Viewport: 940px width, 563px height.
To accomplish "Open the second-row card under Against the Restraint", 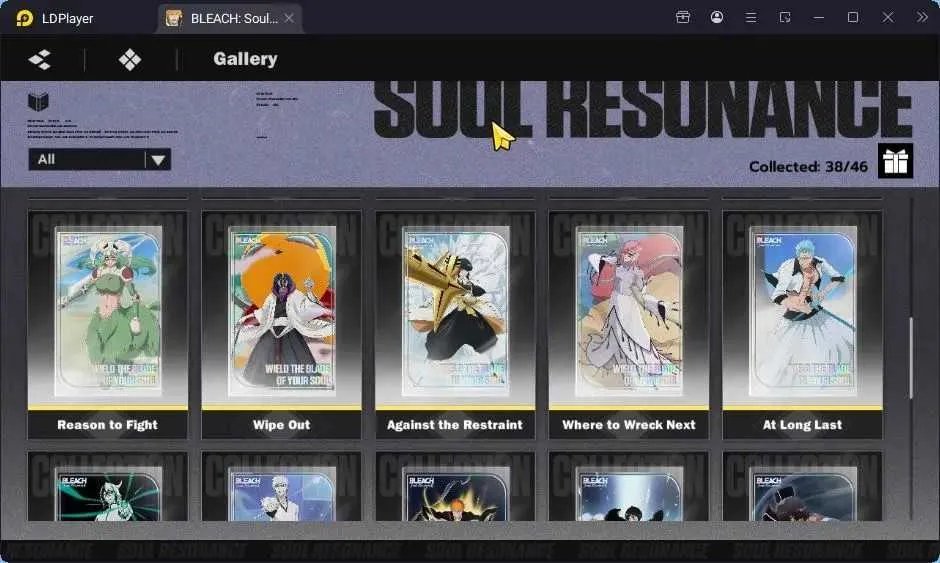I will pyautogui.click(x=455, y=487).
